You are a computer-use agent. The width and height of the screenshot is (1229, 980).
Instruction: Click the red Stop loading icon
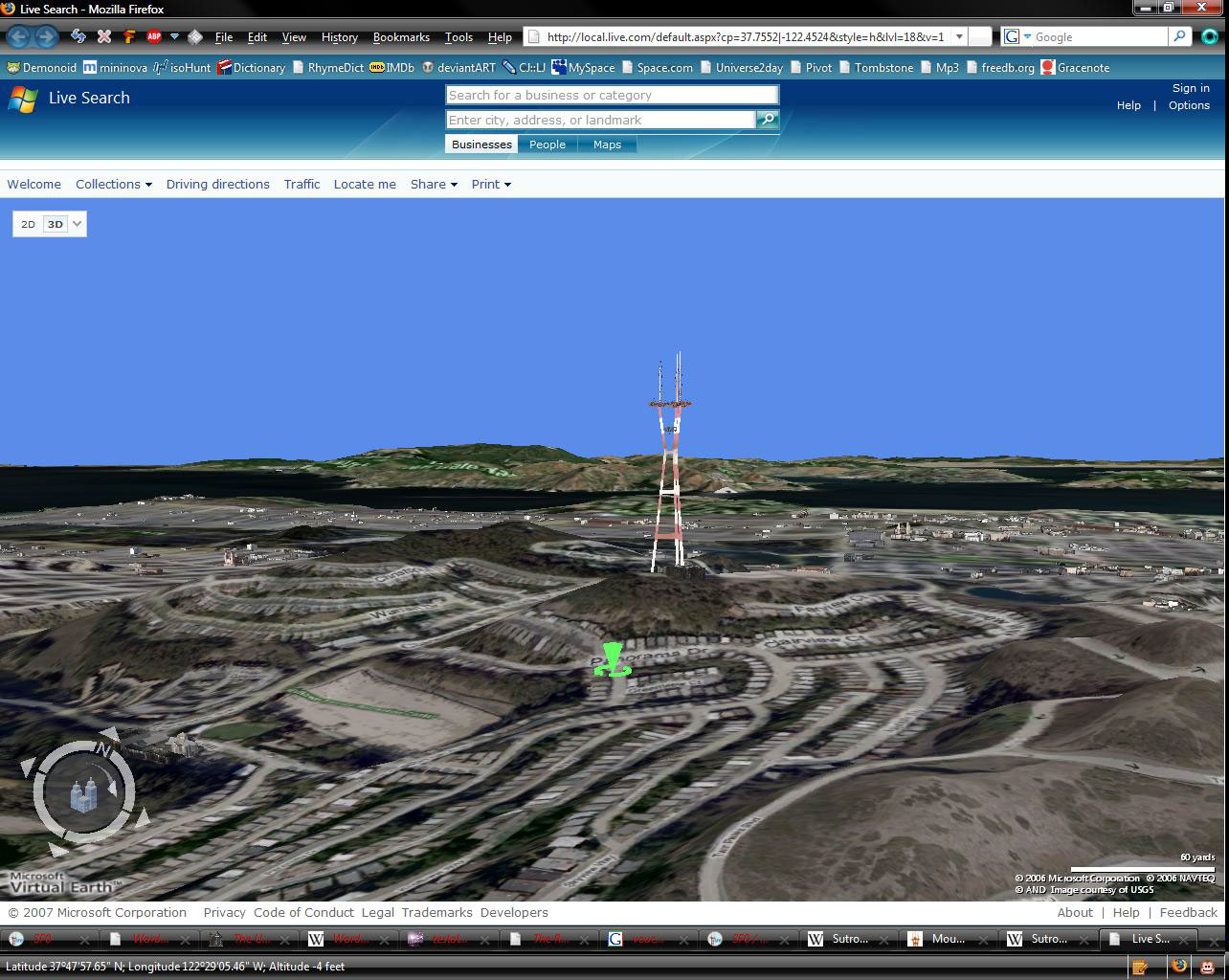click(104, 37)
